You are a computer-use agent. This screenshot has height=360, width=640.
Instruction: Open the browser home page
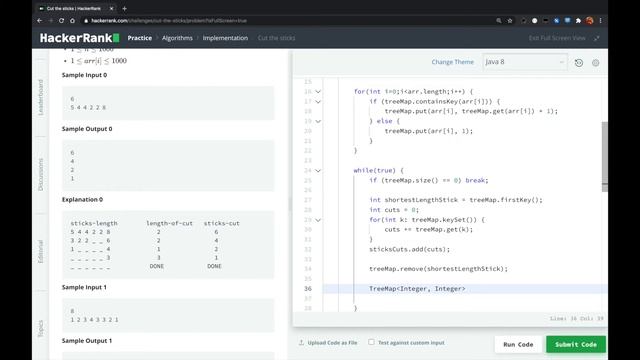coord(72,20)
